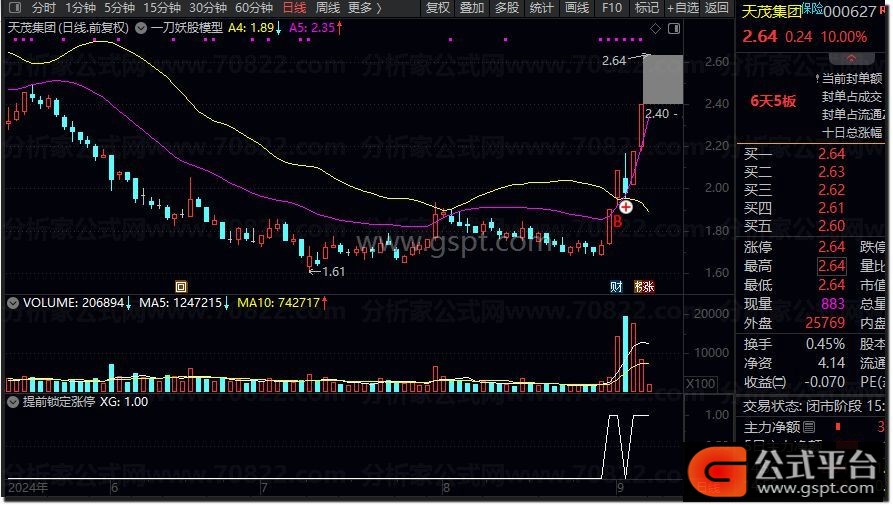Expand 更多 periods menu
This screenshot has height=505, width=893.
[364, 8]
